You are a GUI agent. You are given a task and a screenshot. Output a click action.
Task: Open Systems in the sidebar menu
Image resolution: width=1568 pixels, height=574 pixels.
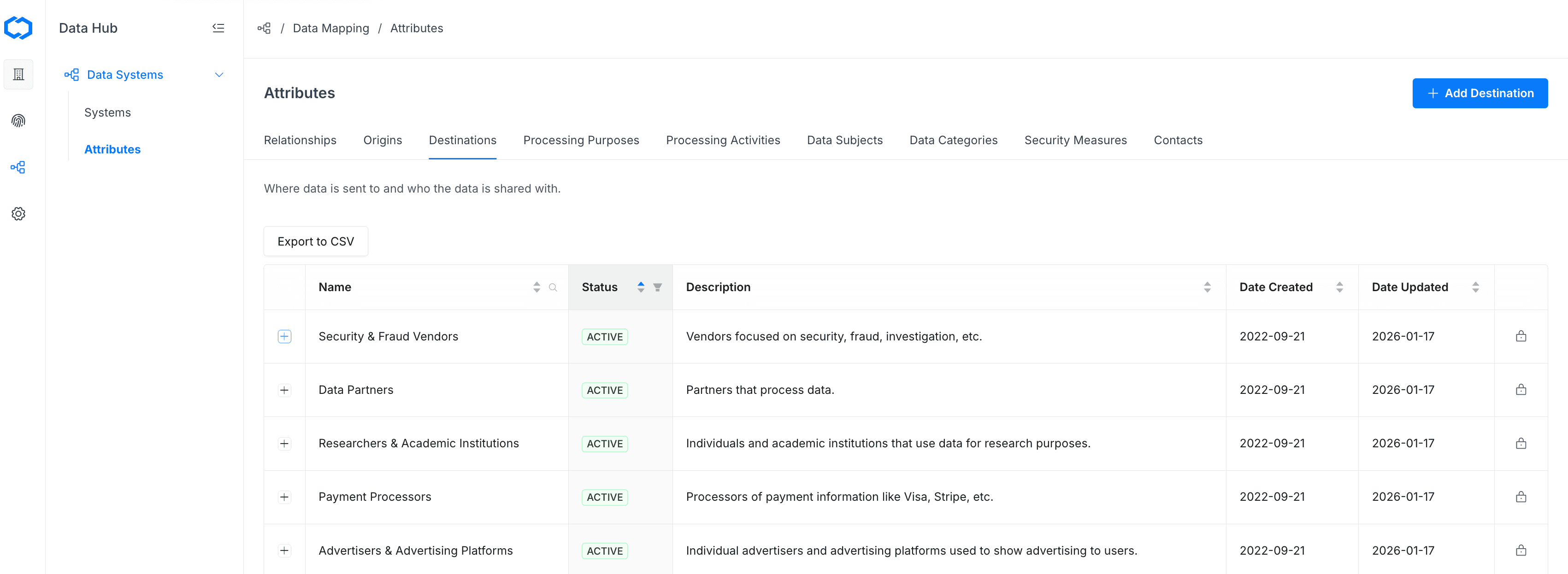pyautogui.click(x=108, y=112)
